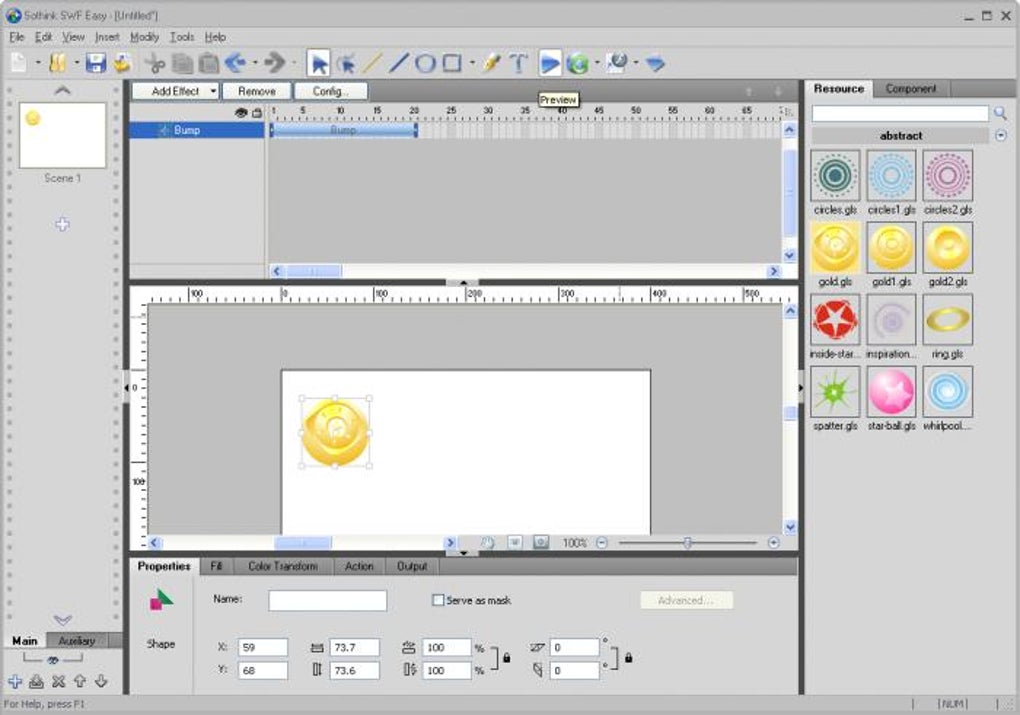
Task: Click the Remove effect button
Action: pos(257,91)
